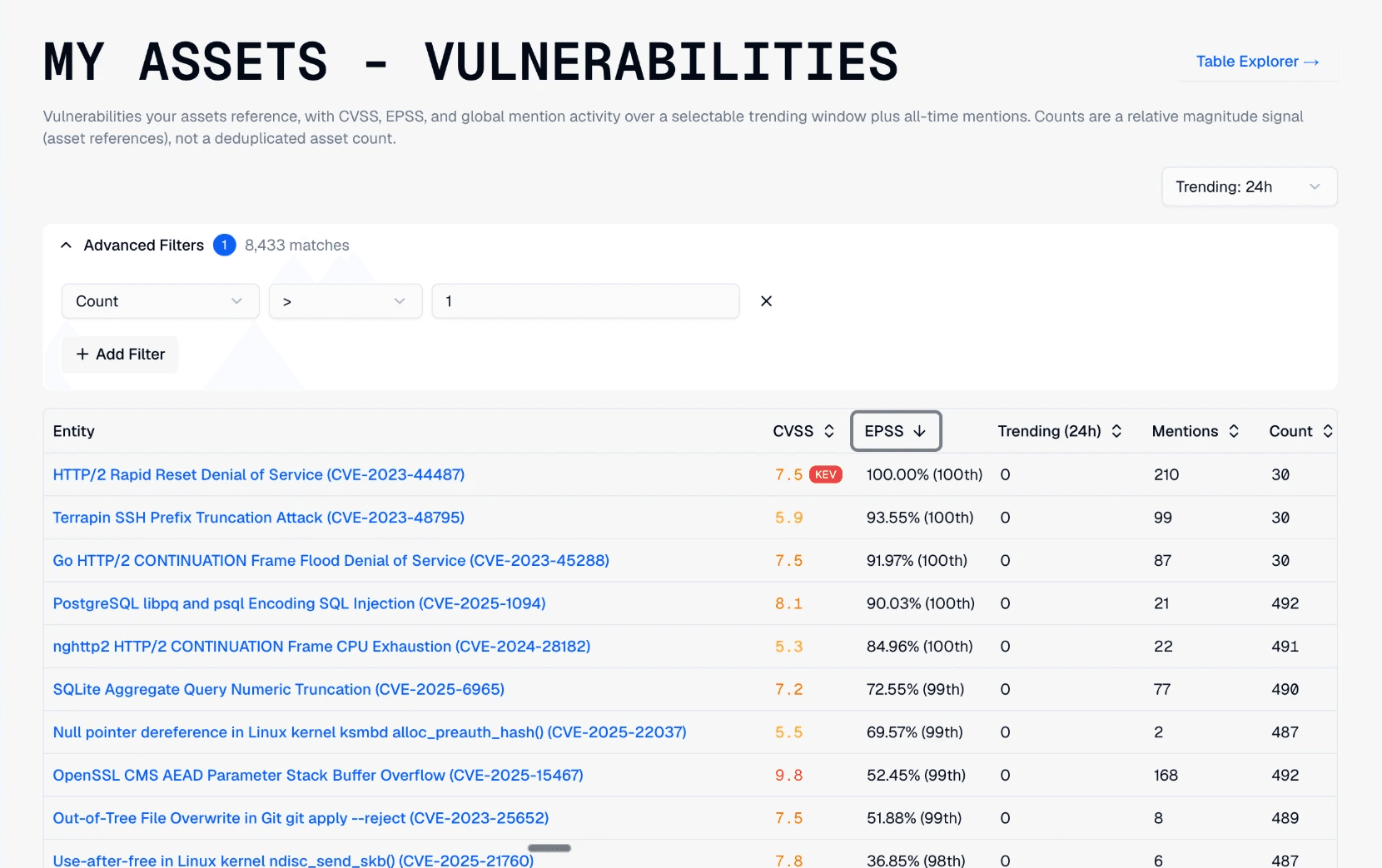Viewport: 1382px width, 868px height.
Task: Open ndisc_send_skb() use-after-free entry
Action: 293,861
